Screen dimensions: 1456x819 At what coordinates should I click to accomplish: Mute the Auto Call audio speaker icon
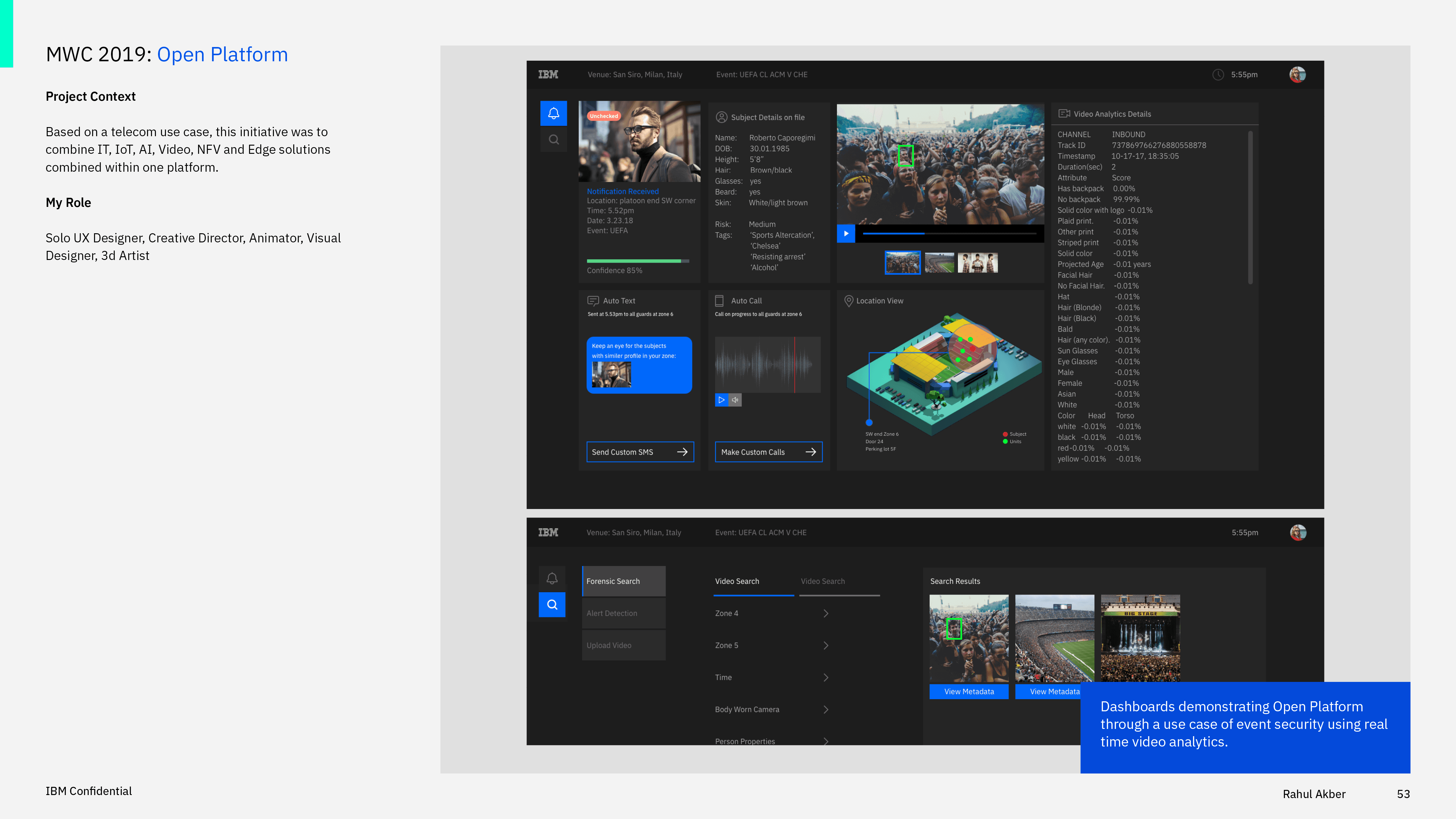[735, 400]
